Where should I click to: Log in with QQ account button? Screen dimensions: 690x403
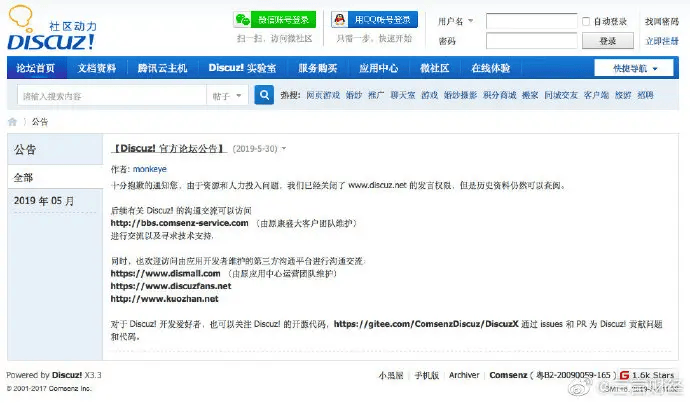372,19
